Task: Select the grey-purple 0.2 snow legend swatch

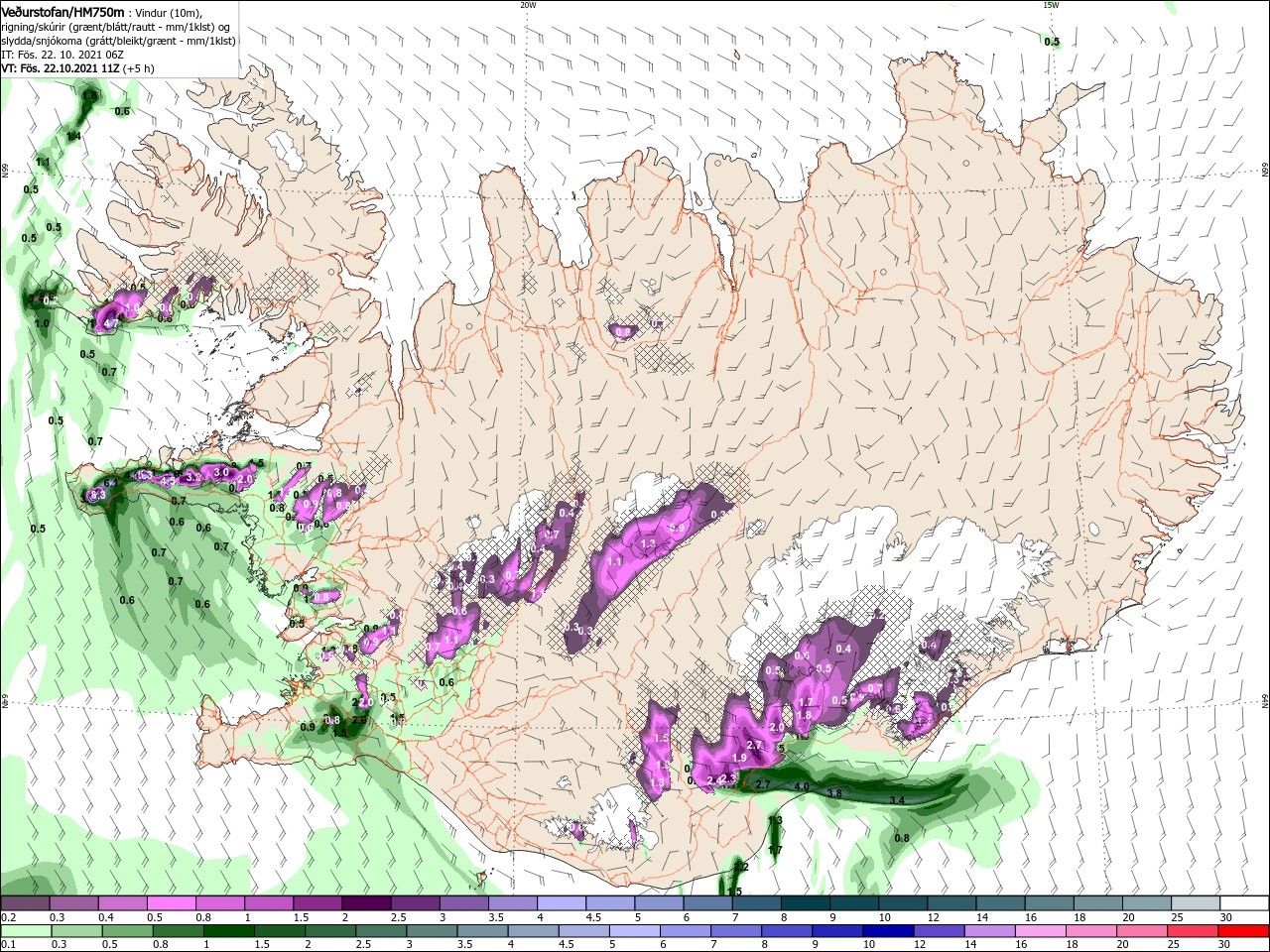Action: click(x=26, y=903)
